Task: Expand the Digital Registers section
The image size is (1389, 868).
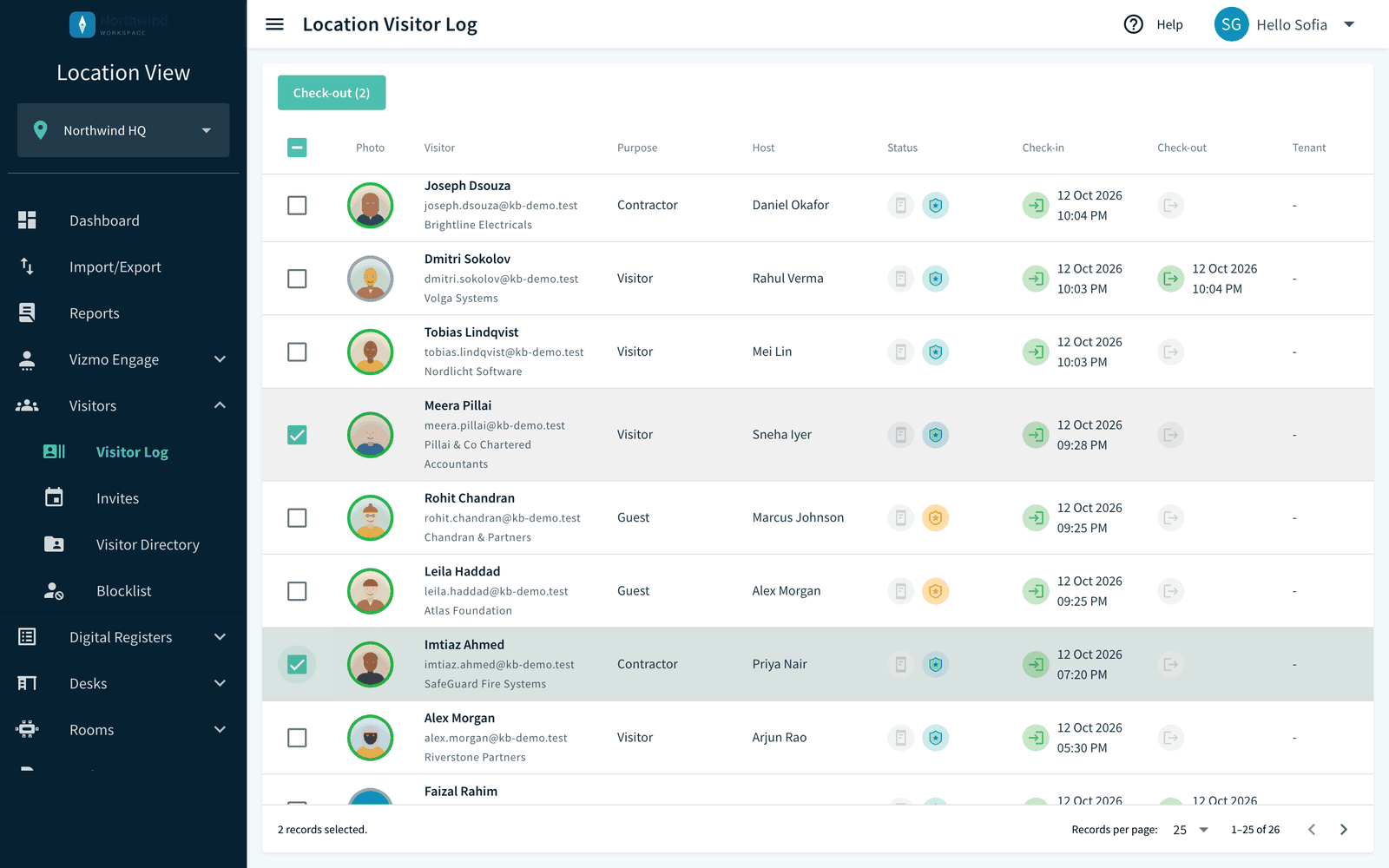Action: pyautogui.click(x=123, y=637)
